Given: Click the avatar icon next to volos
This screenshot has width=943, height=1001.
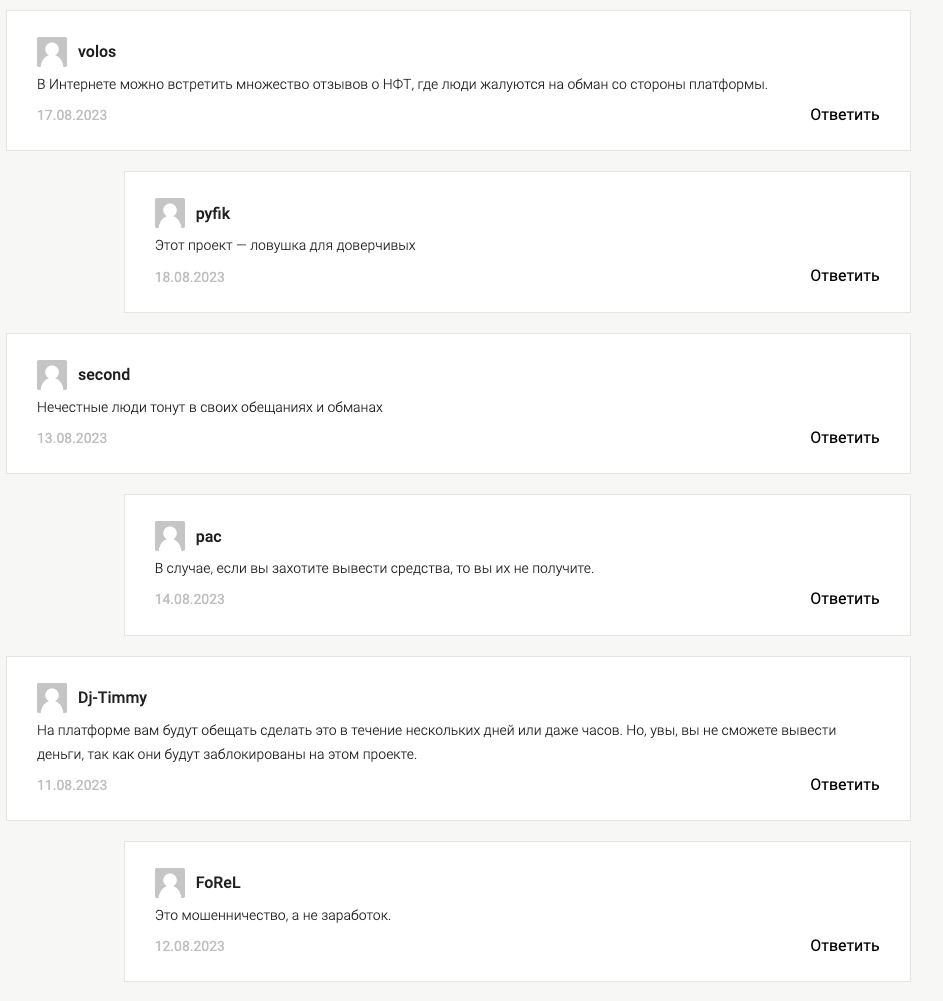Looking at the screenshot, I should 52,52.
